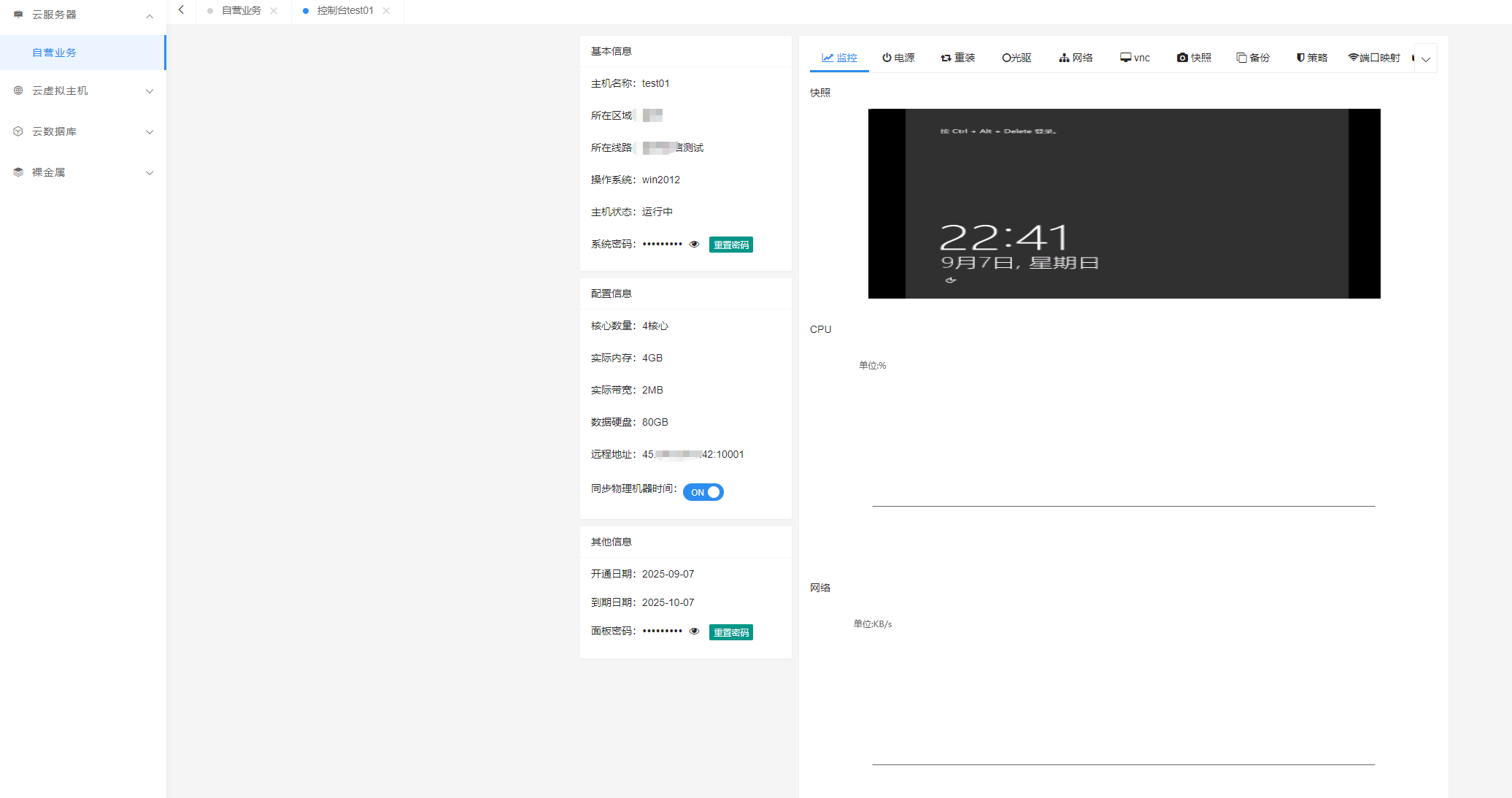Click 重置密码 beside 系统密码
Screen dimensions: 1512x798
pos(730,245)
